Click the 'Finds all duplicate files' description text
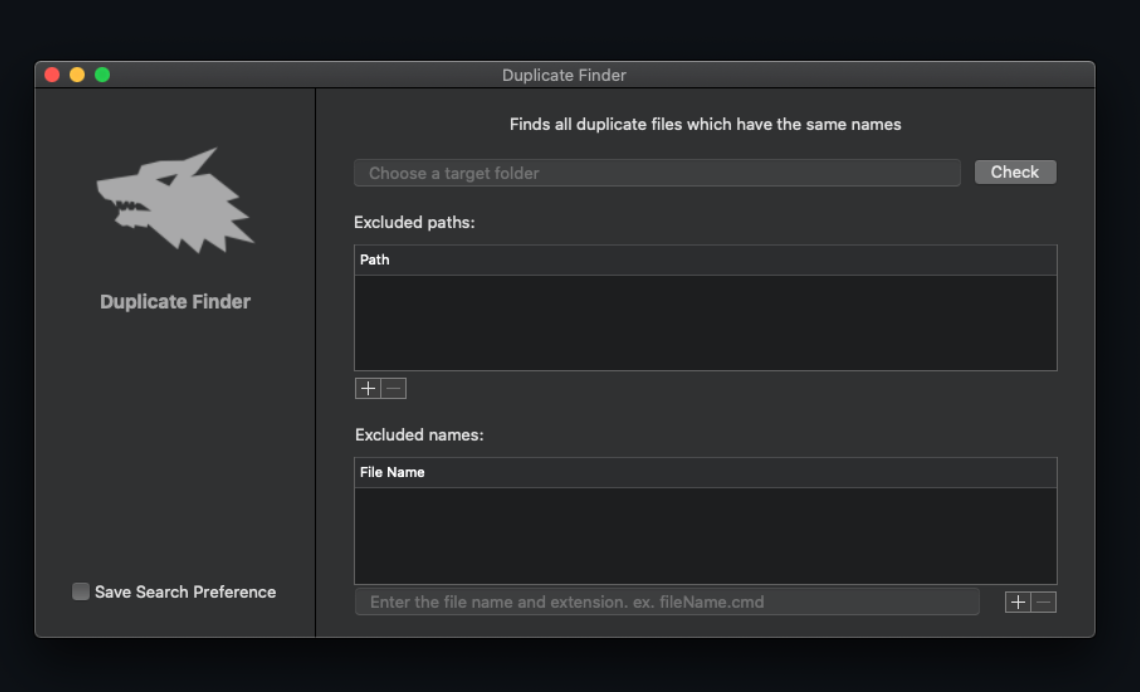1140x692 pixels. 705,125
